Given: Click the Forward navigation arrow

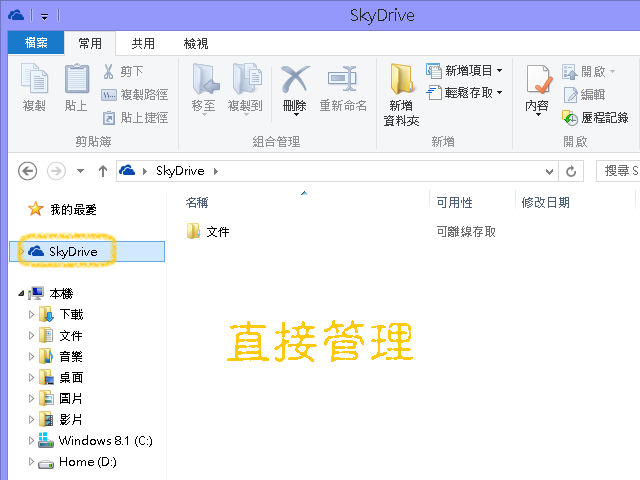Looking at the screenshot, I should point(56,171).
